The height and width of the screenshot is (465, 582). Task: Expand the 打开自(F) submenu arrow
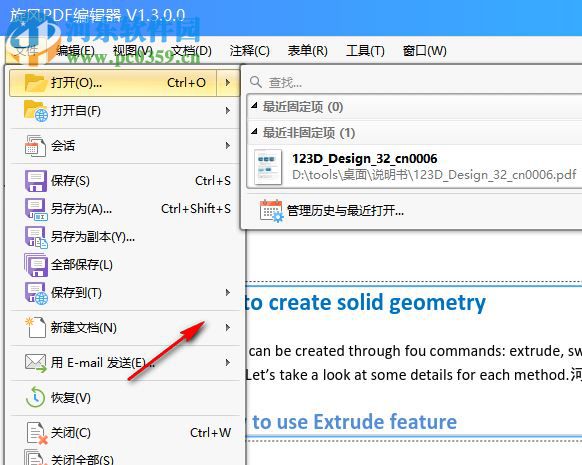tap(228, 111)
